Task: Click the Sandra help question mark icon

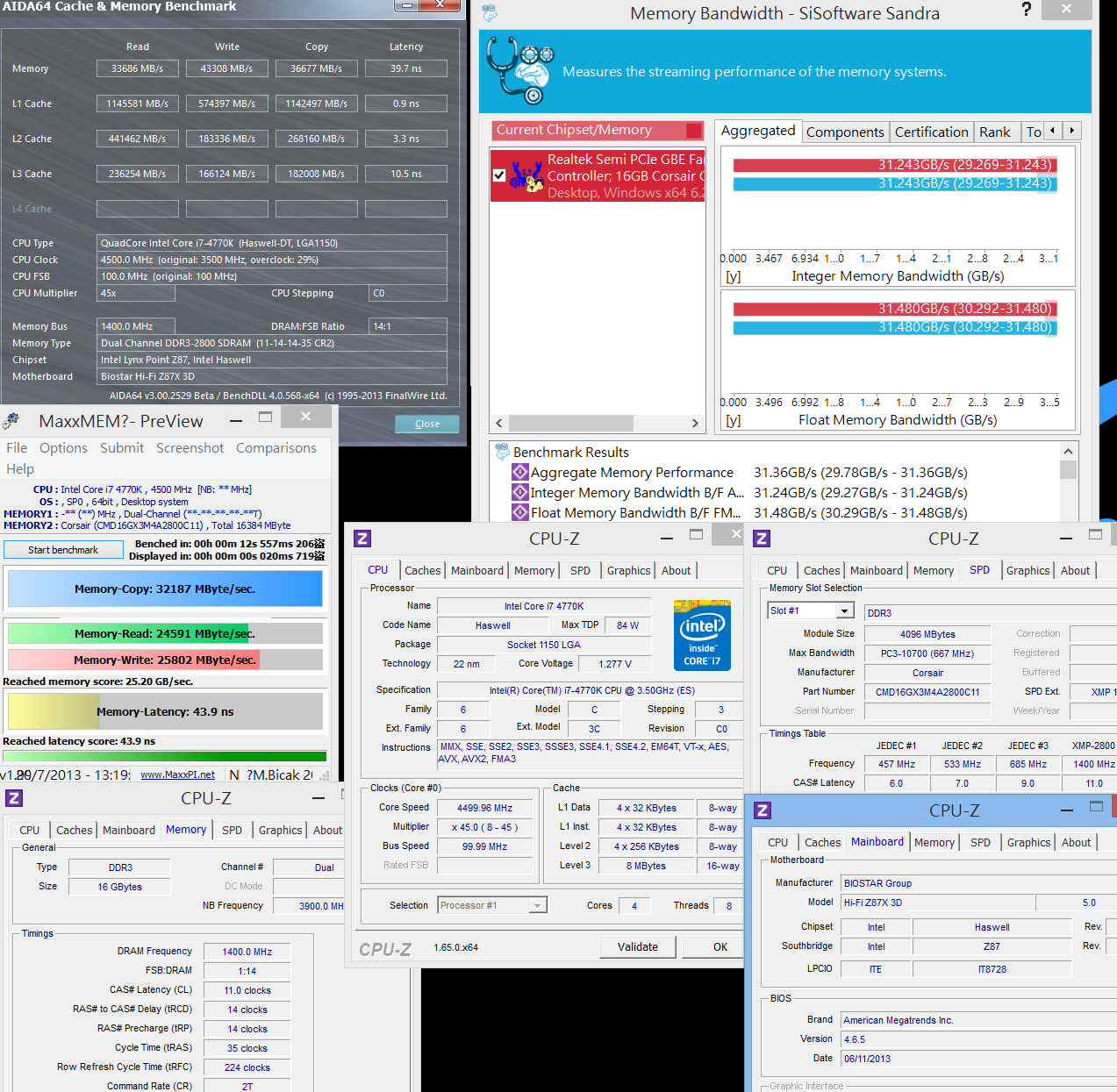Action: [1026, 10]
